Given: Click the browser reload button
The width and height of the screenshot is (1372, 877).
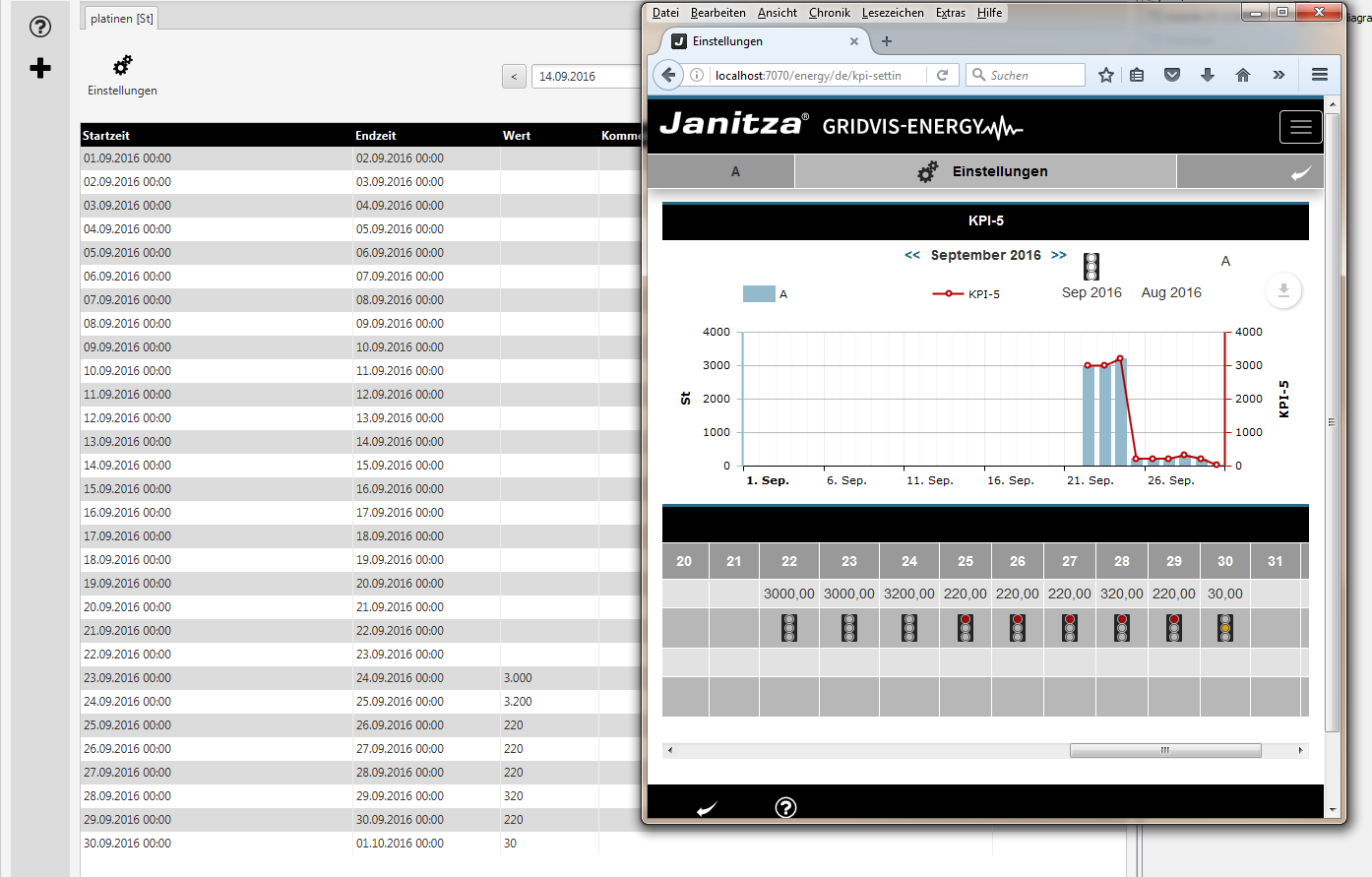Looking at the screenshot, I should click(942, 75).
